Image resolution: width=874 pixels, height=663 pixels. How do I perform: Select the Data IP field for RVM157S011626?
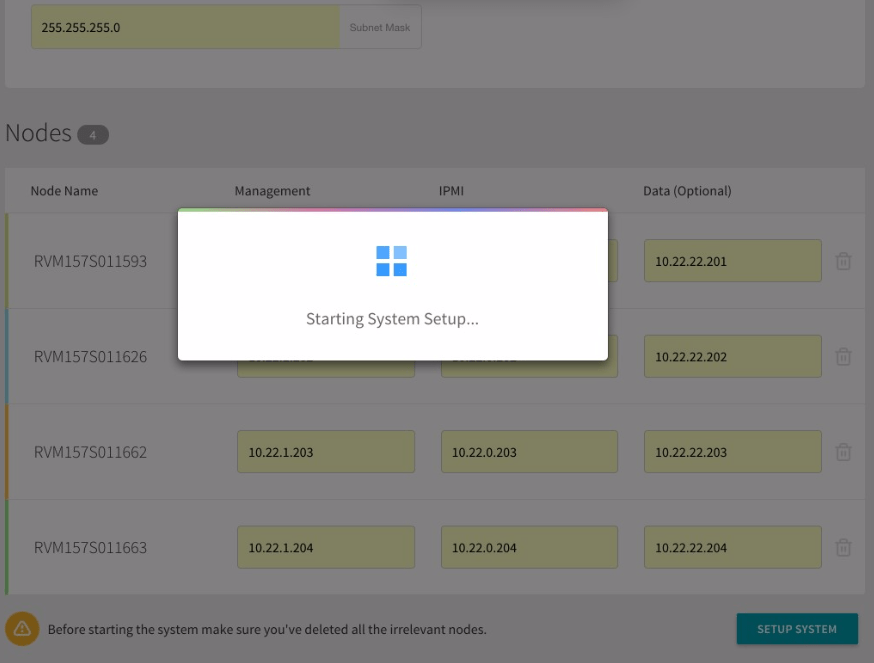733,356
